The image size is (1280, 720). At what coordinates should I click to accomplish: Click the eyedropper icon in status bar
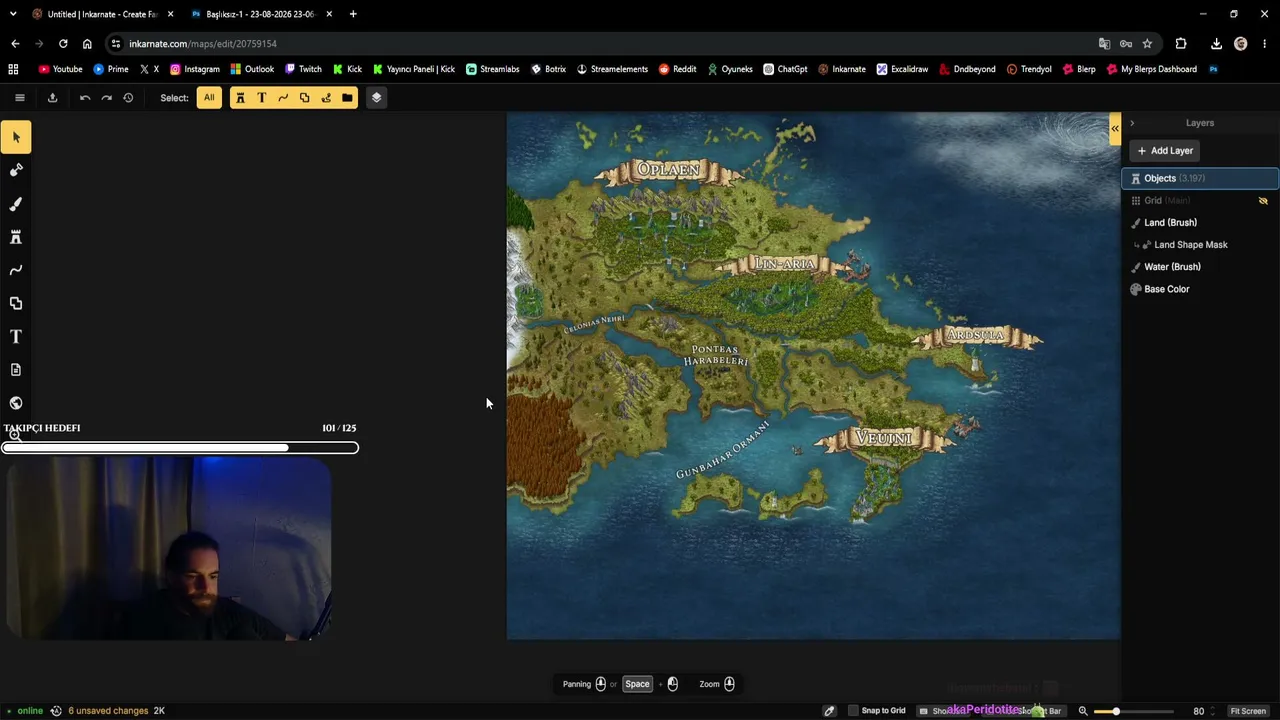tap(829, 711)
